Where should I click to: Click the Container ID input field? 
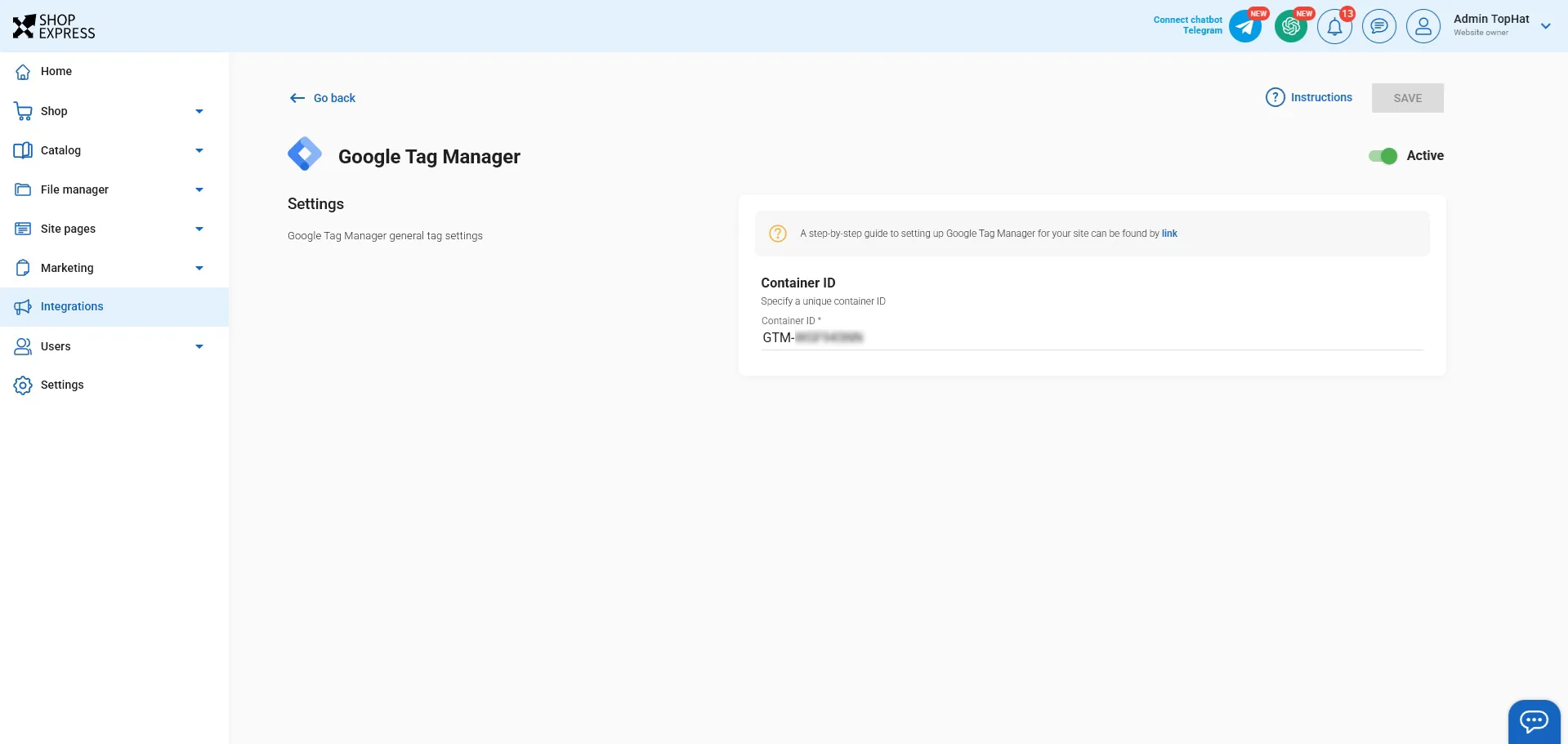1092,337
